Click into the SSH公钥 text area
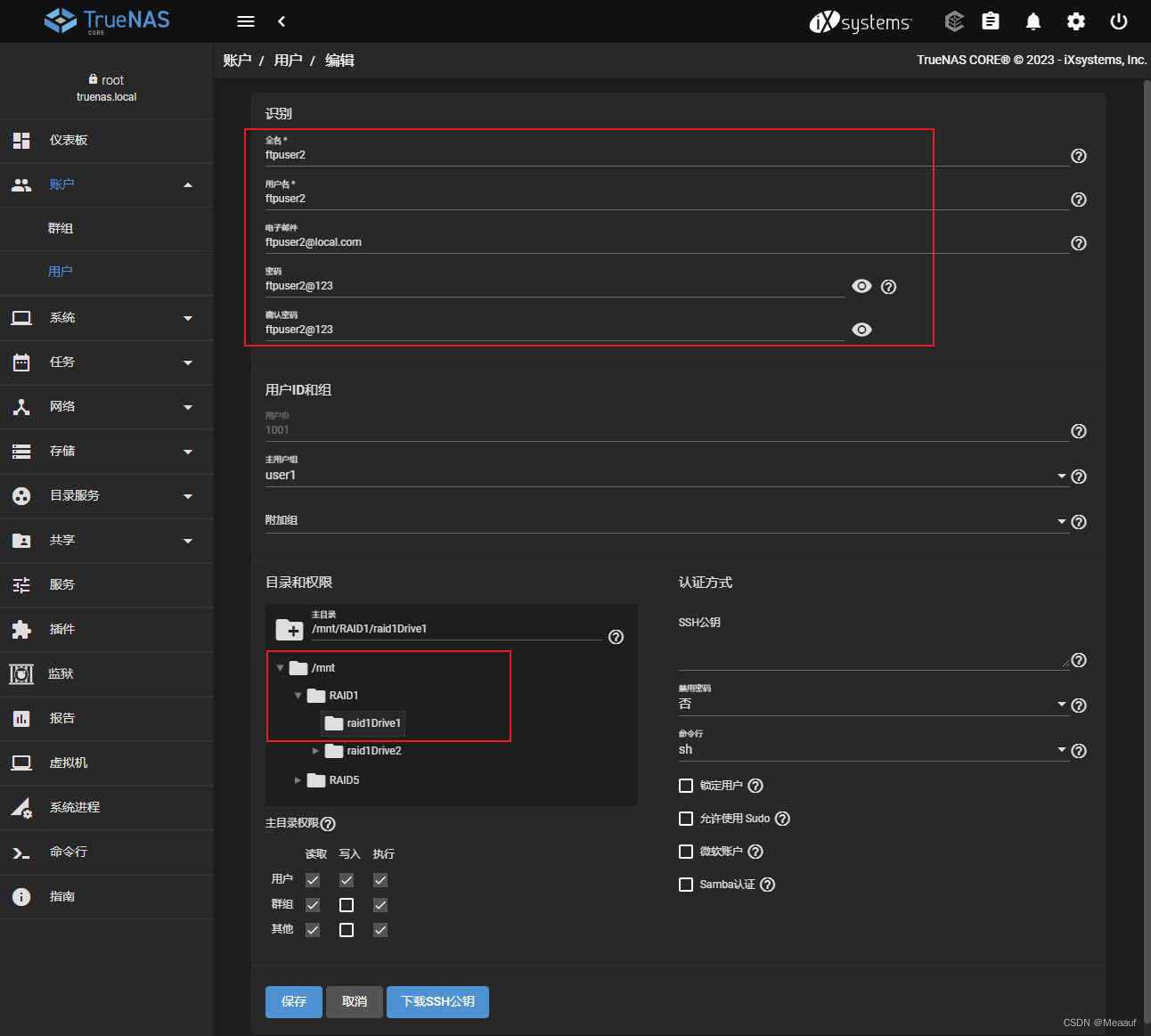 (874, 650)
